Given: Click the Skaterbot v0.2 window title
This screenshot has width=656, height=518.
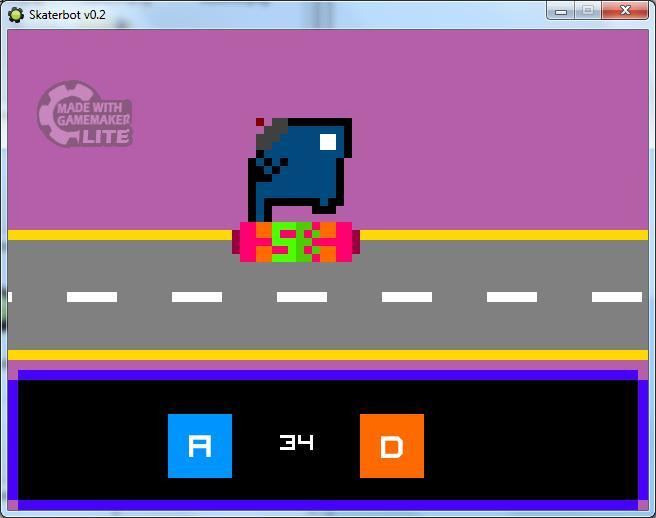Looking at the screenshot, I should pos(67,15).
